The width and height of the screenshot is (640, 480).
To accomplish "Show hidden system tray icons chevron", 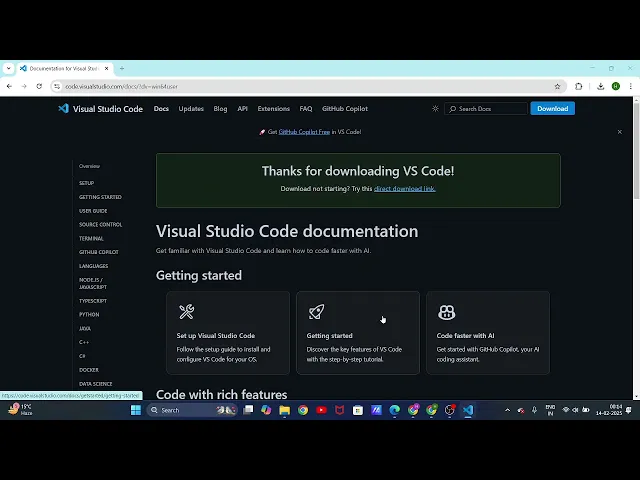I will pyautogui.click(x=507, y=410).
